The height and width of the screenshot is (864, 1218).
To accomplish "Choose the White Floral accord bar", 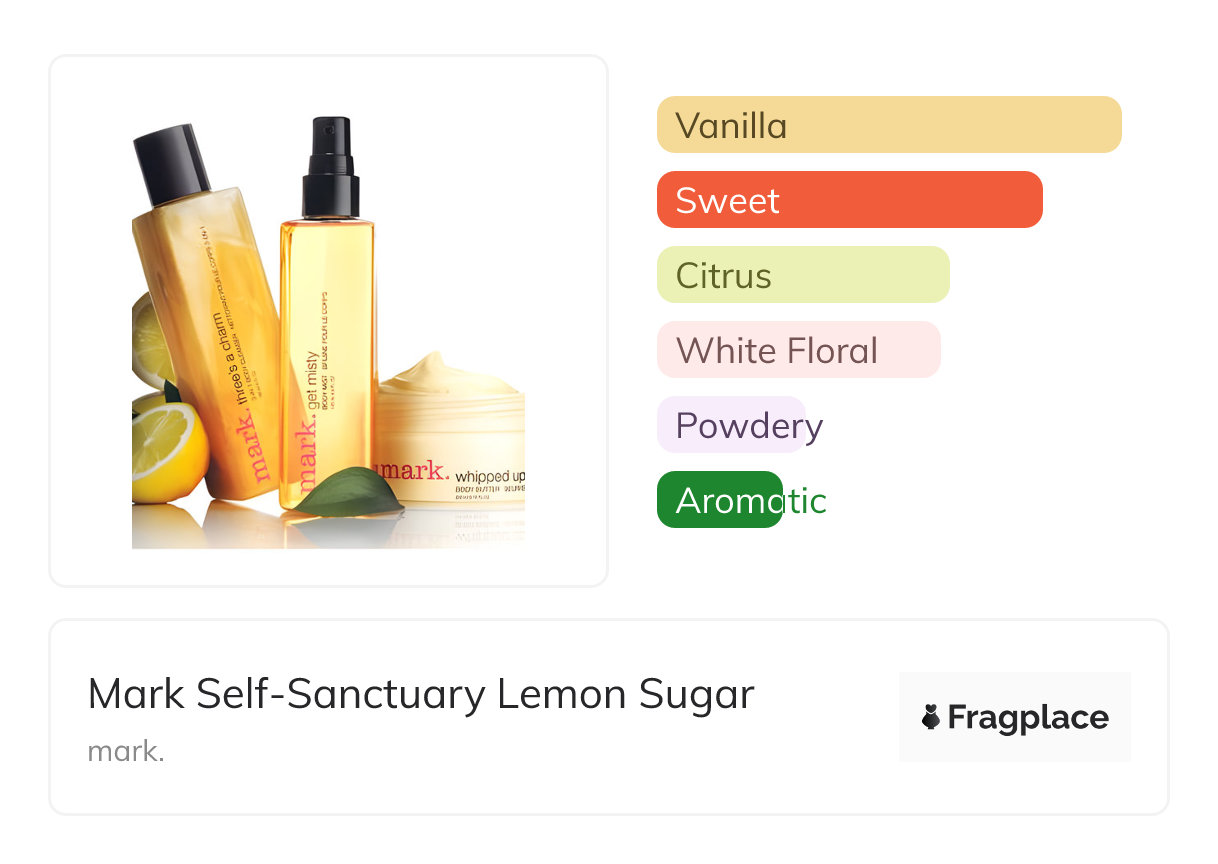I will (x=798, y=350).
